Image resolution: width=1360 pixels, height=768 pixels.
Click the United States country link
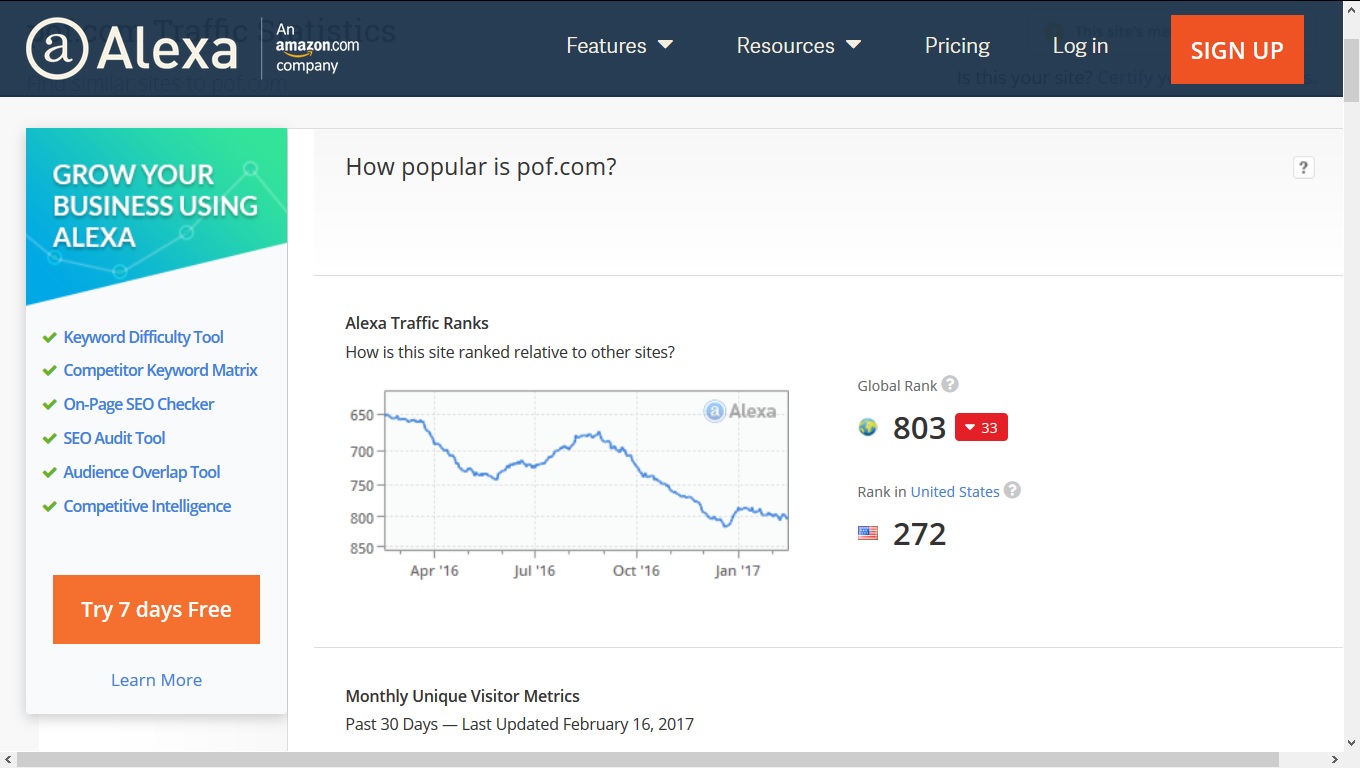pos(955,492)
